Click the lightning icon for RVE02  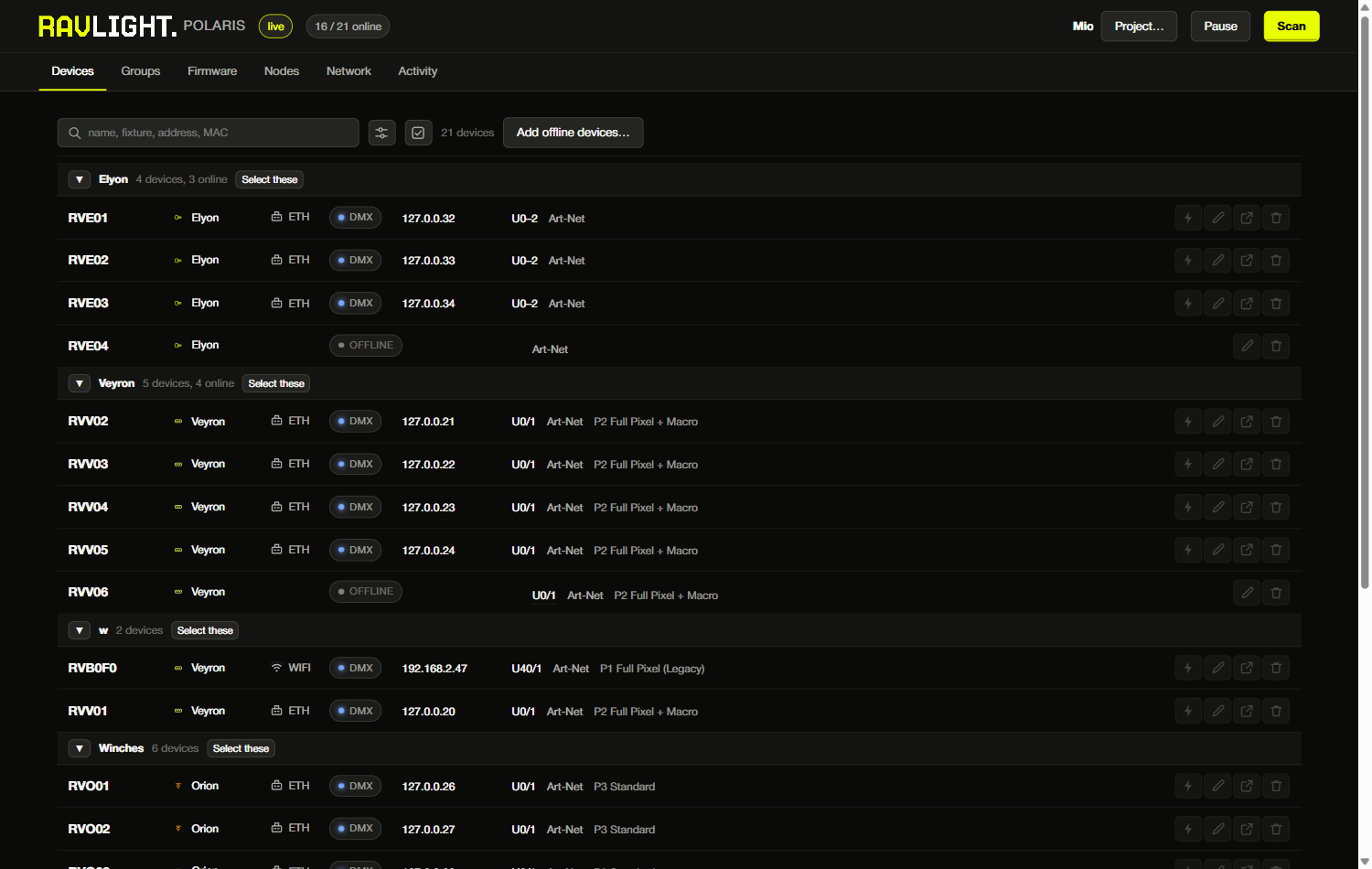[1188, 261]
